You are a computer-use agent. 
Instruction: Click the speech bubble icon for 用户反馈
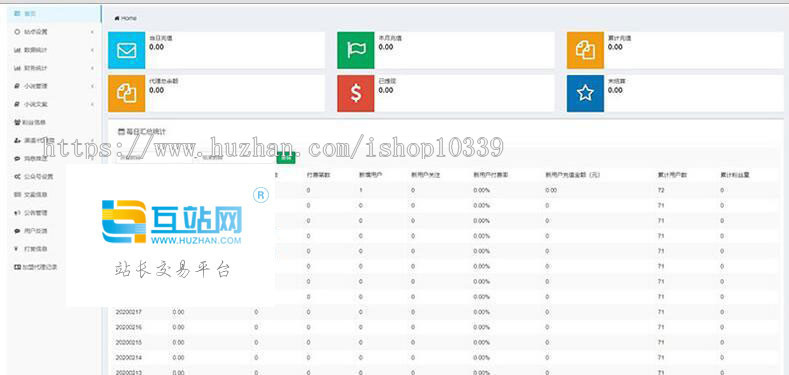pos(17,231)
